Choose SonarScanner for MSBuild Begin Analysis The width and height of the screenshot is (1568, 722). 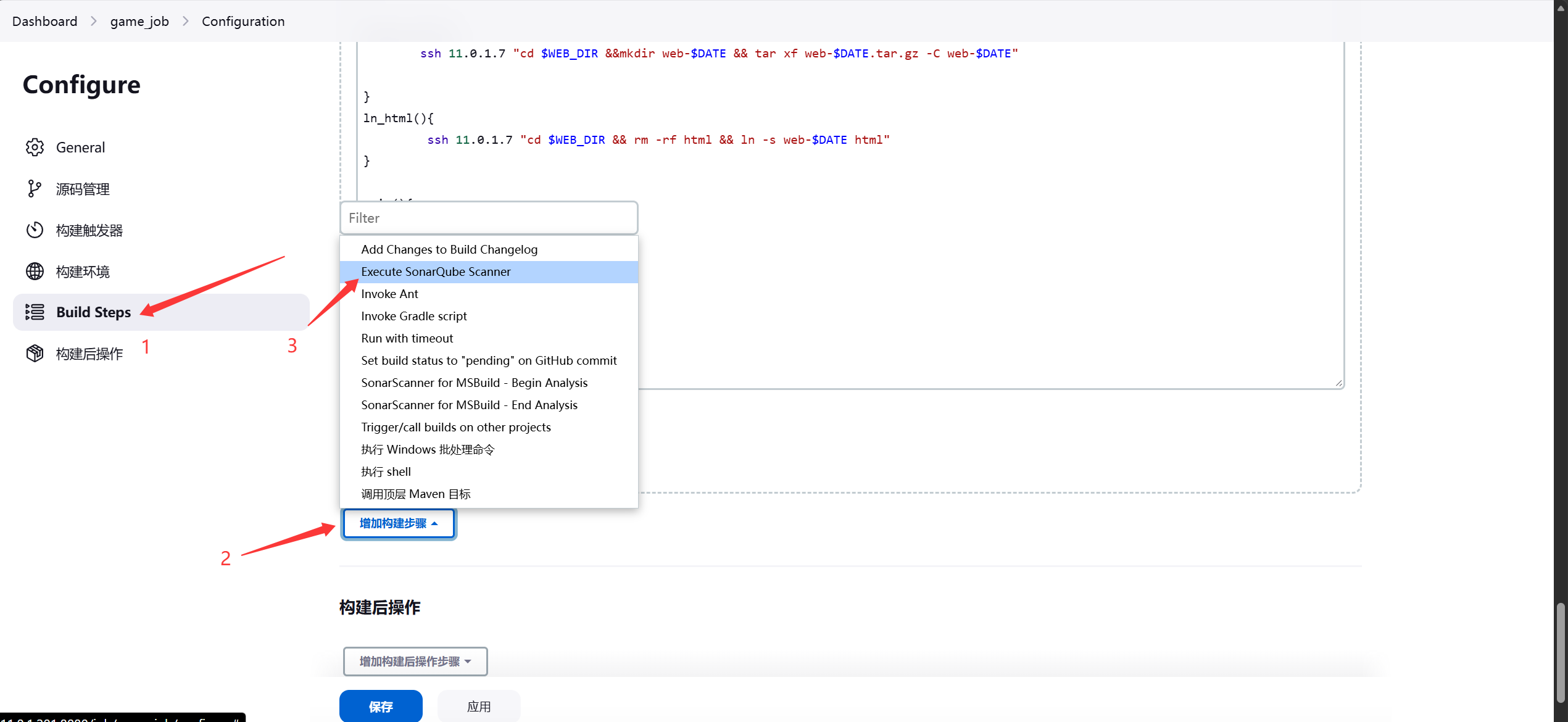pos(489,383)
